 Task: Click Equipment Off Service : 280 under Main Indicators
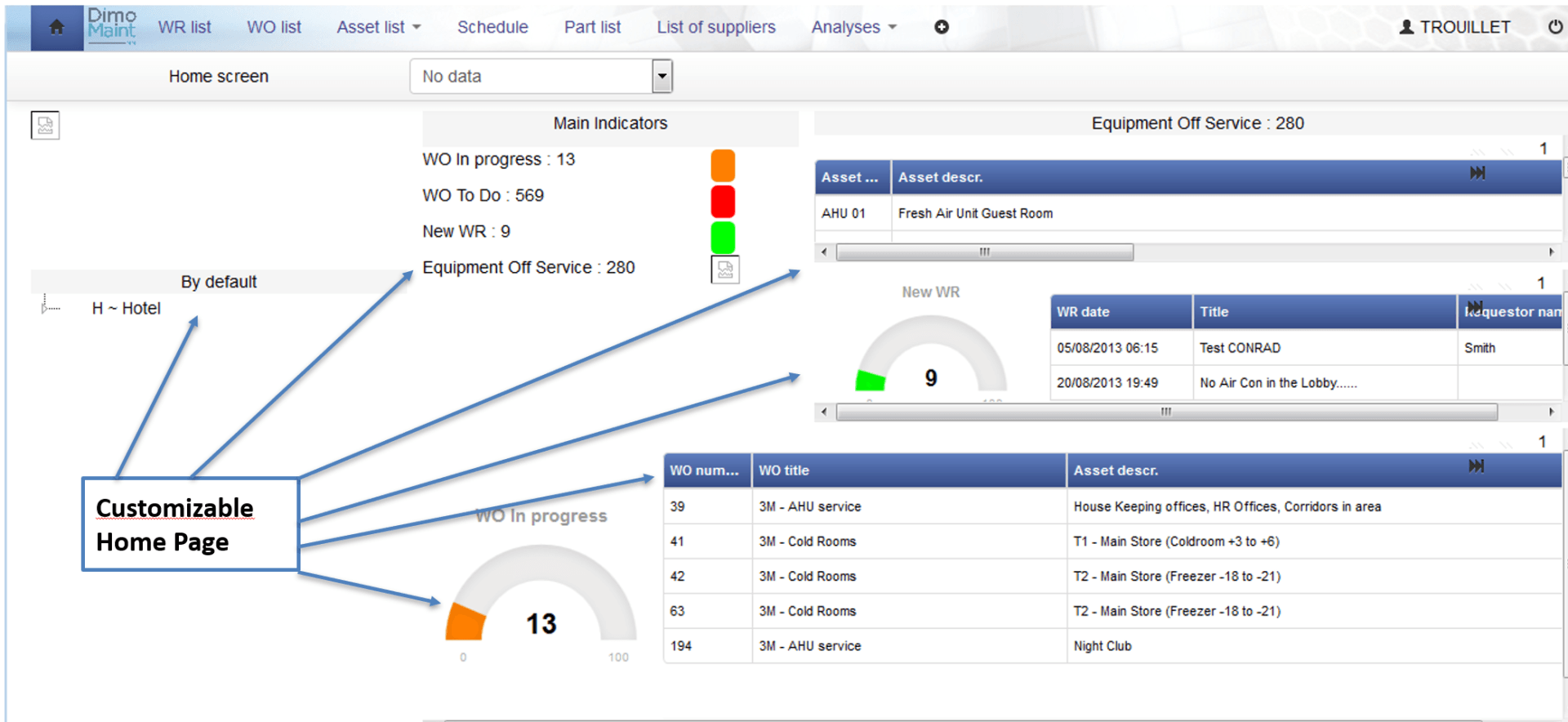click(528, 267)
